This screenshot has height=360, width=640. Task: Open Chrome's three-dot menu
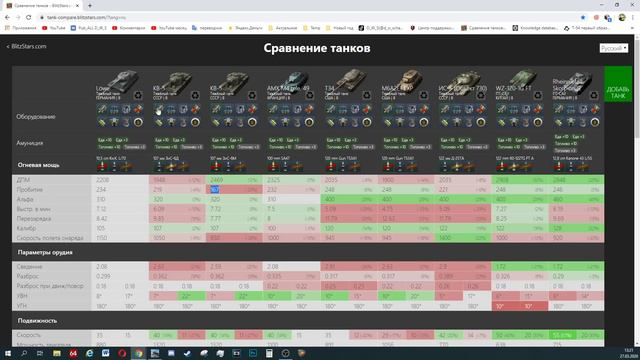[633, 18]
